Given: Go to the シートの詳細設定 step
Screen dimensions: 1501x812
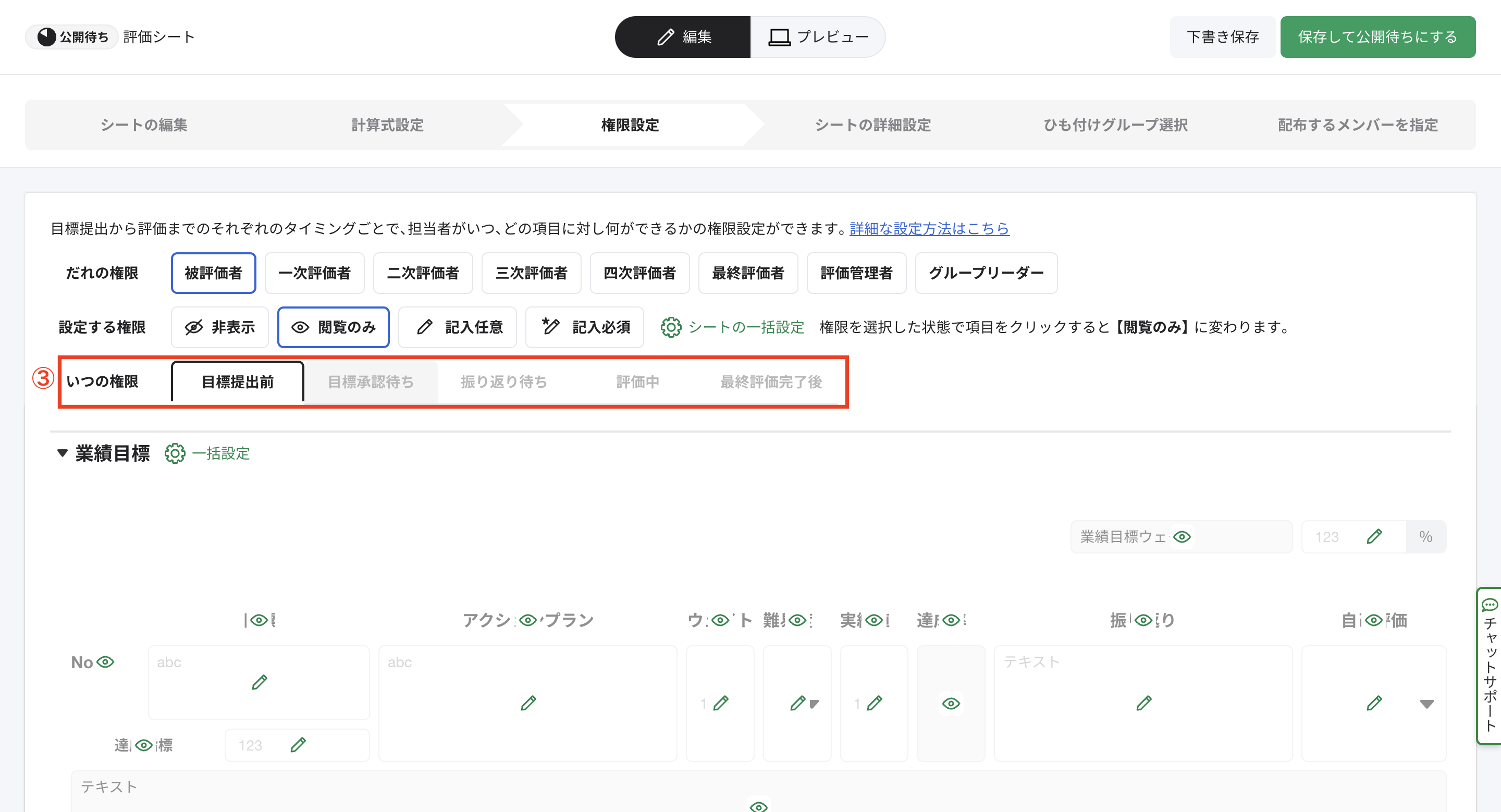Looking at the screenshot, I should (872, 125).
